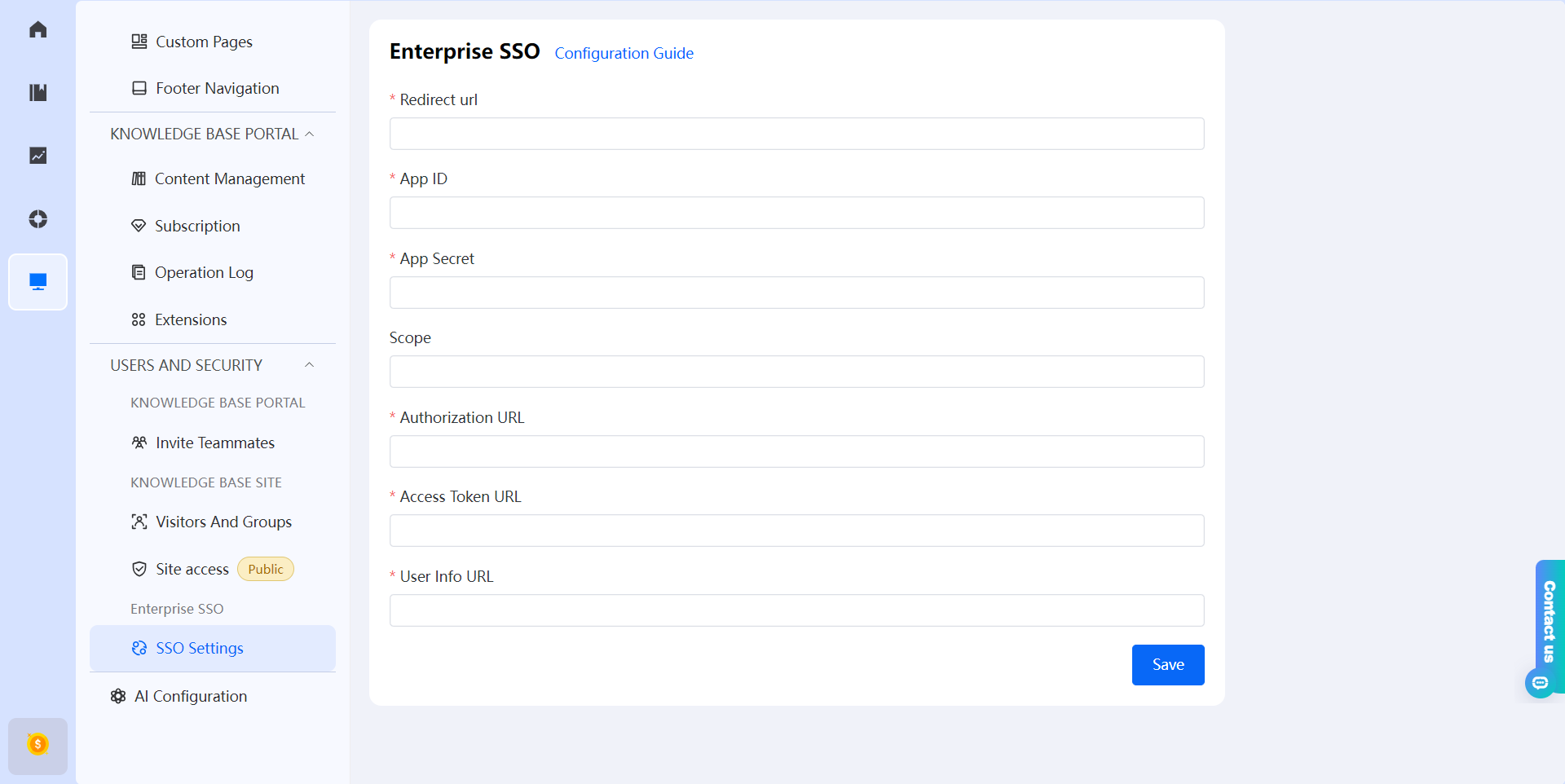Open the Configuration Guide link

point(624,53)
